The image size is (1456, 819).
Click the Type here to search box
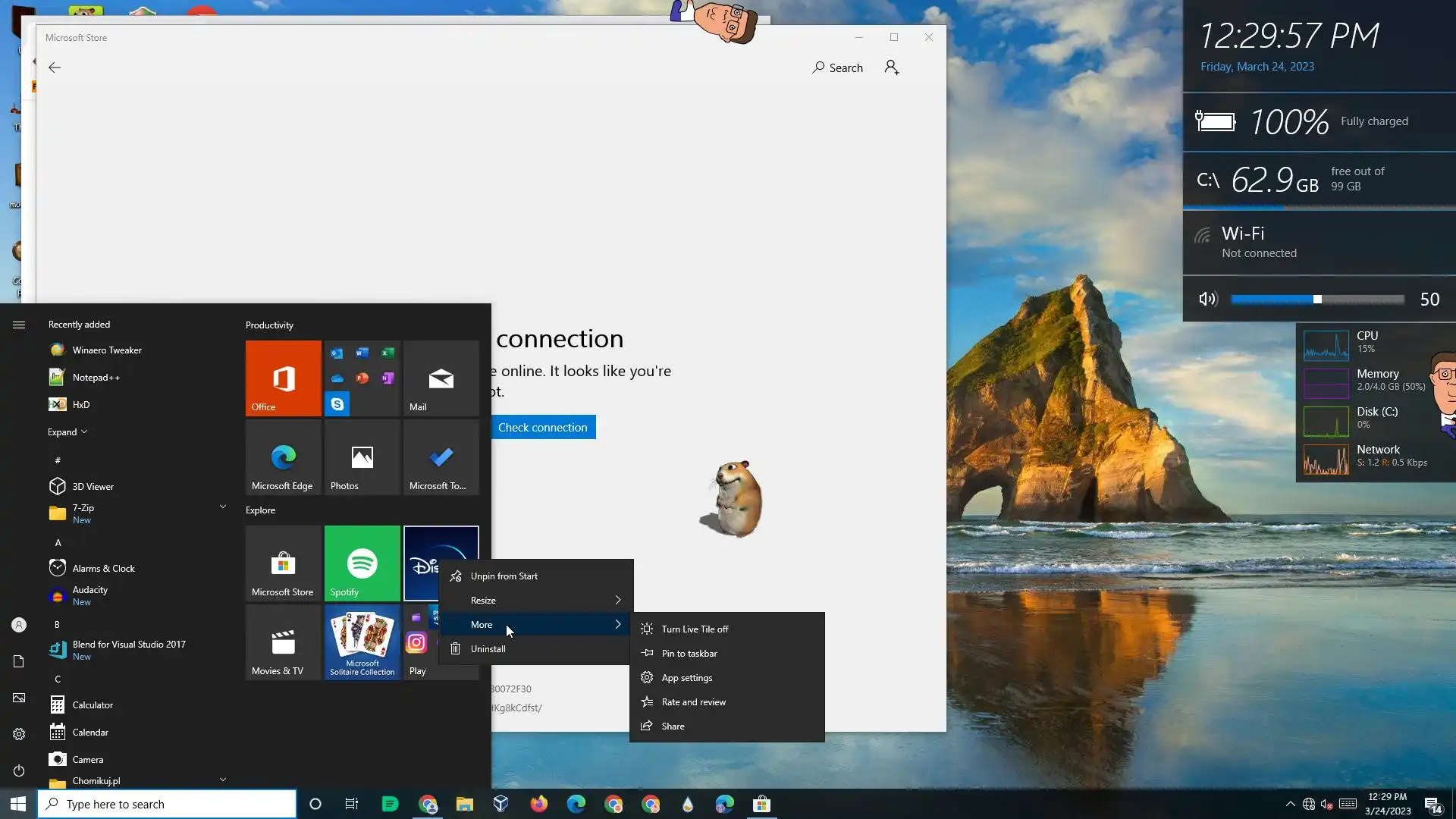167,804
